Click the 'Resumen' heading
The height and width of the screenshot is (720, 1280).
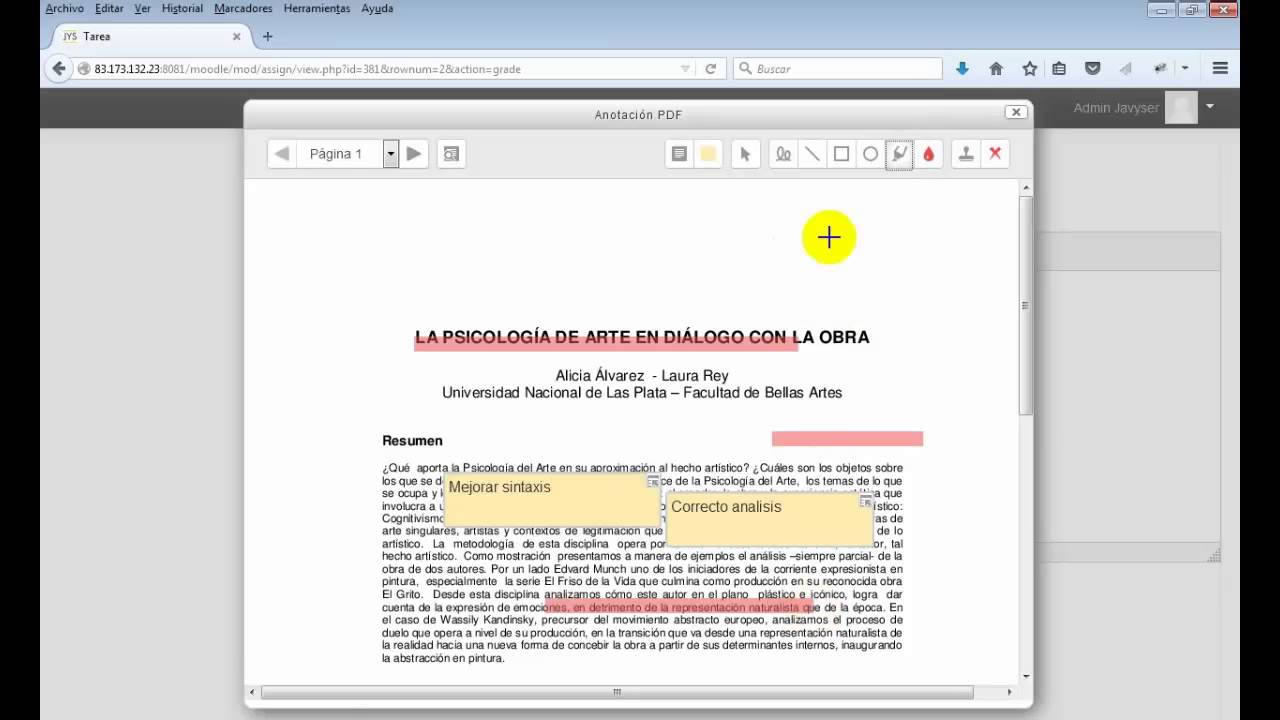[x=412, y=441]
